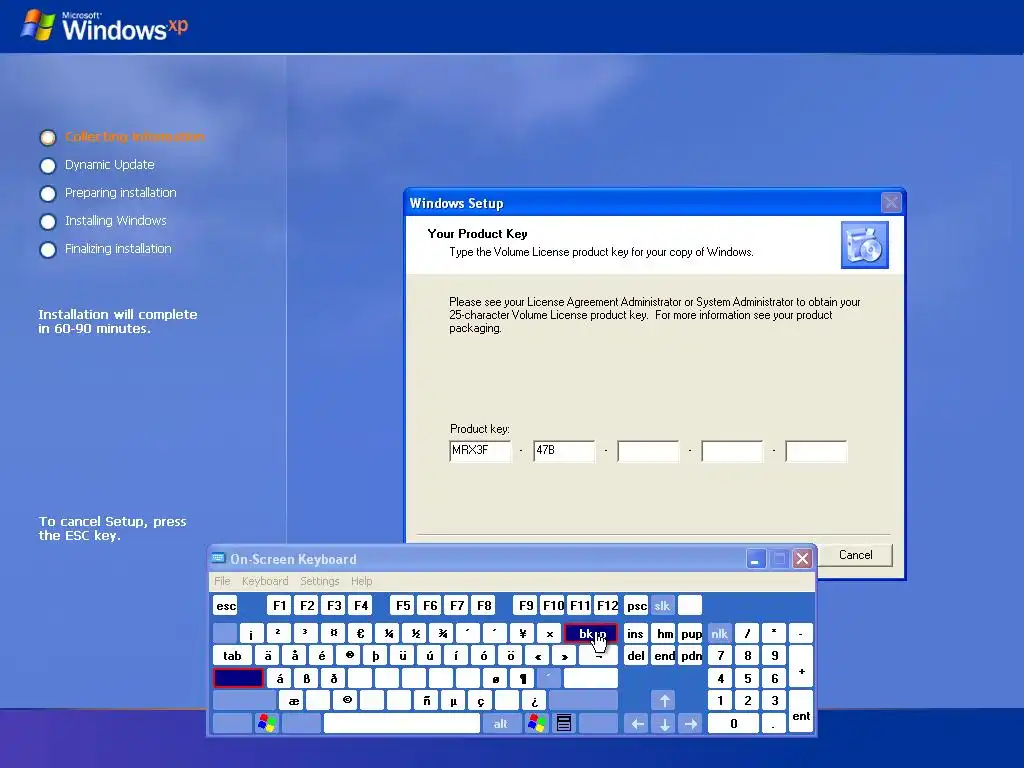
Task: Click the superscript ² key
Action: [278, 633]
